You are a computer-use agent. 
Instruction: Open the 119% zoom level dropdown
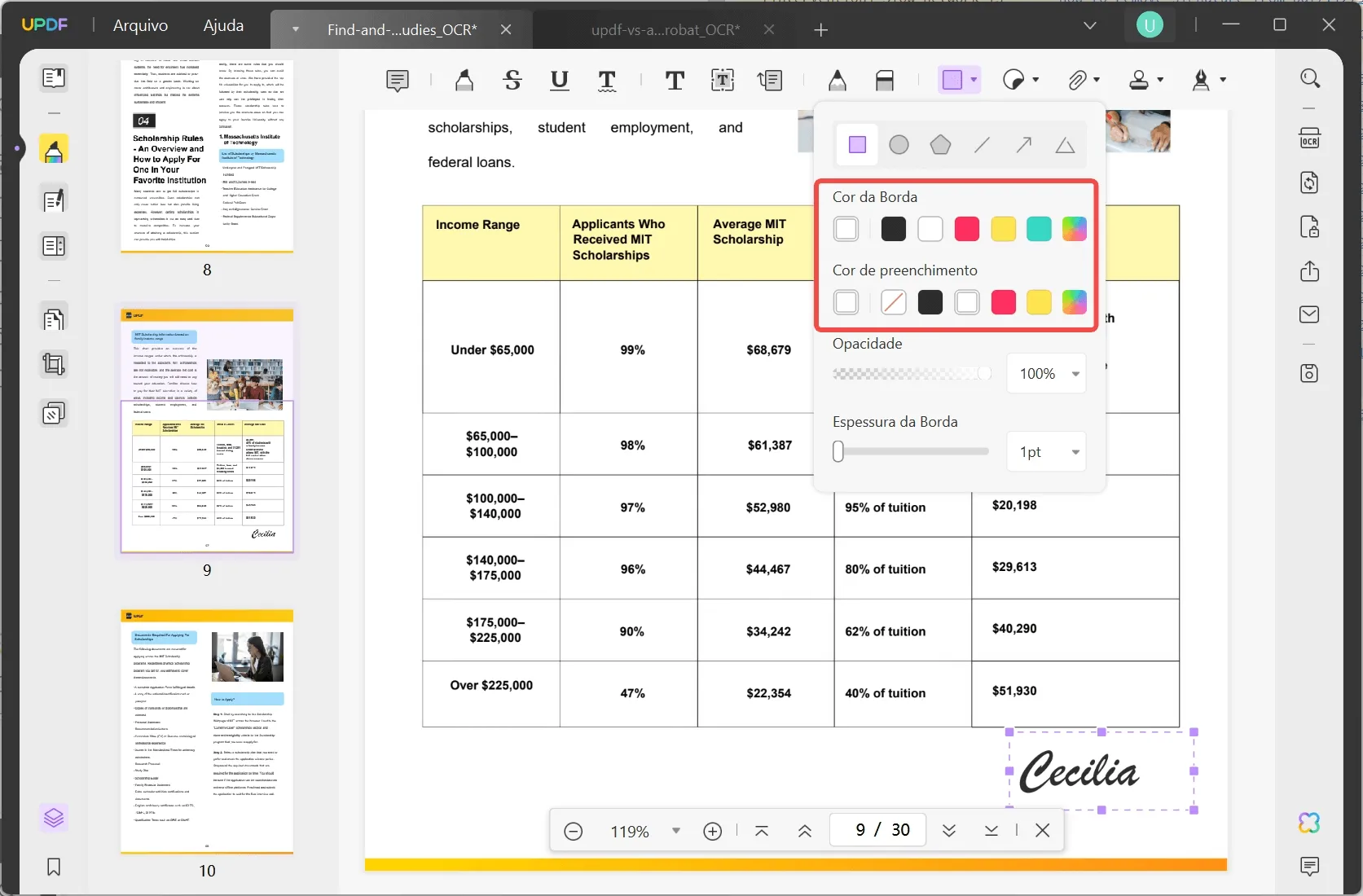coord(675,831)
